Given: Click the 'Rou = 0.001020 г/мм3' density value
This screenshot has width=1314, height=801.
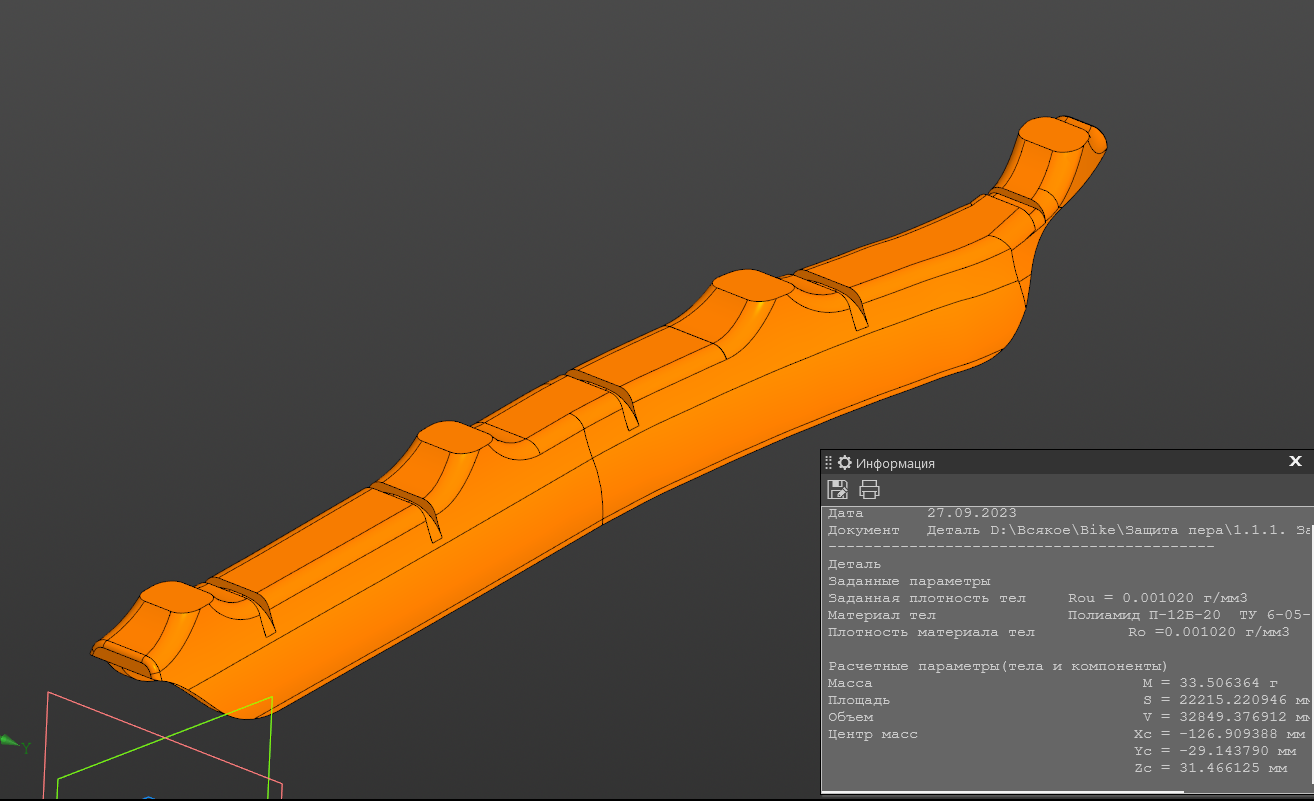Looking at the screenshot, I should (x=1157, y=598).
